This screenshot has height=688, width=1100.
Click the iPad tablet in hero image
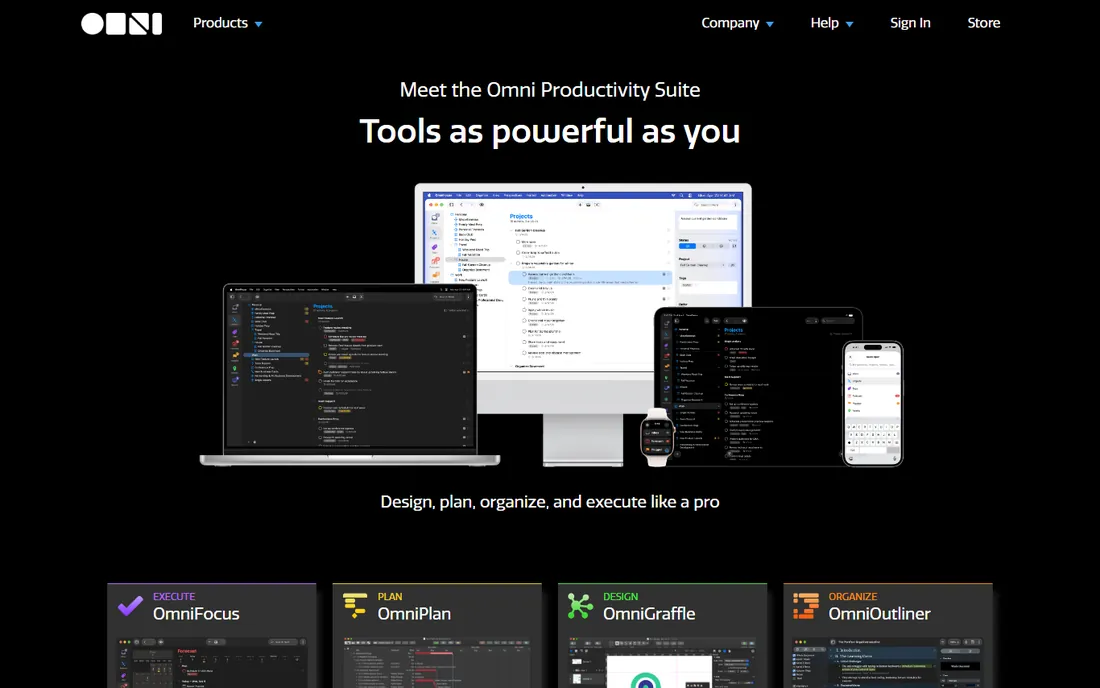click(x=758, y=386)
